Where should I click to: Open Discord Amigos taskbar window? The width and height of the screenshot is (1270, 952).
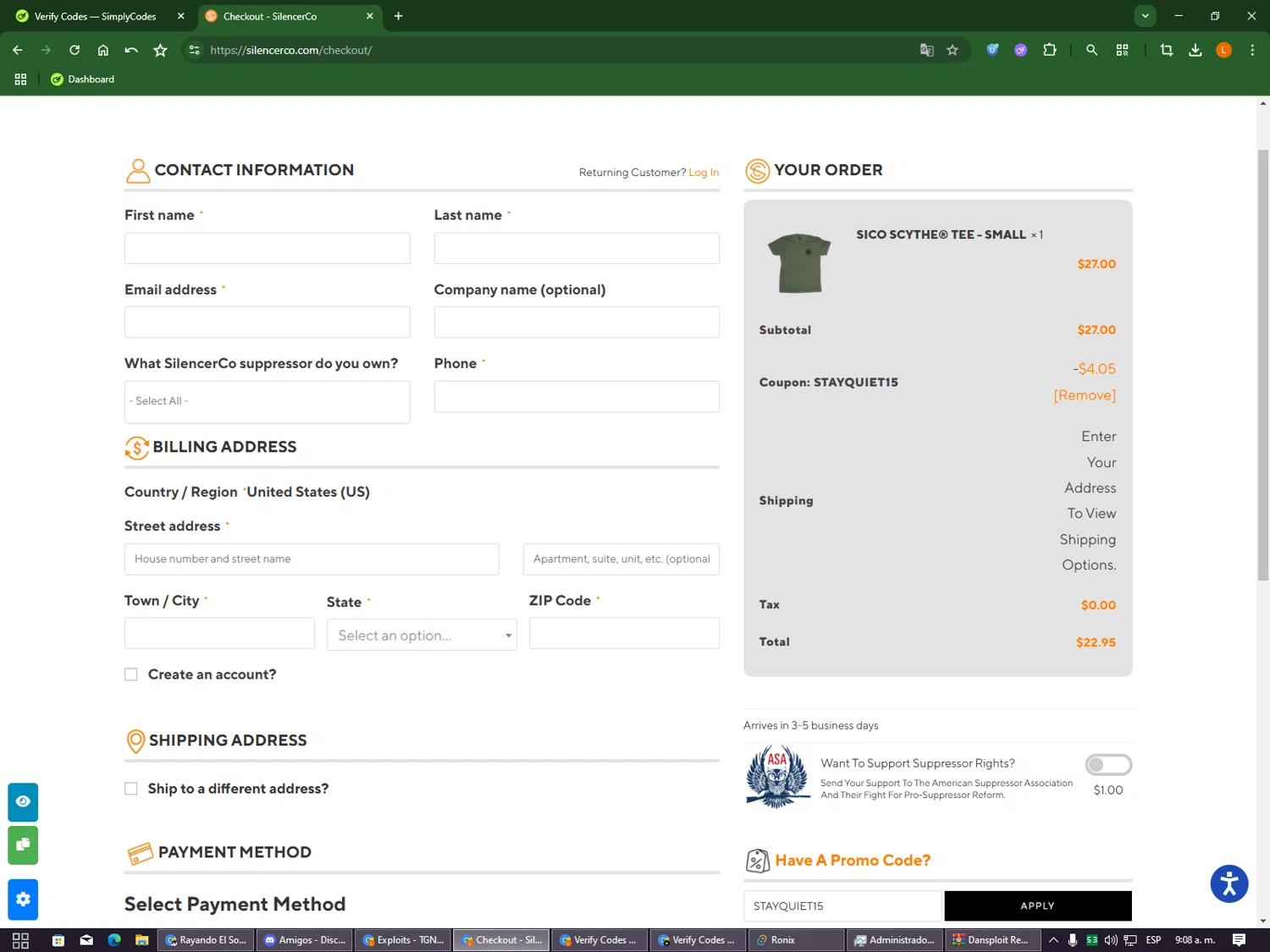pyautogui.click(x=305, y=940)
